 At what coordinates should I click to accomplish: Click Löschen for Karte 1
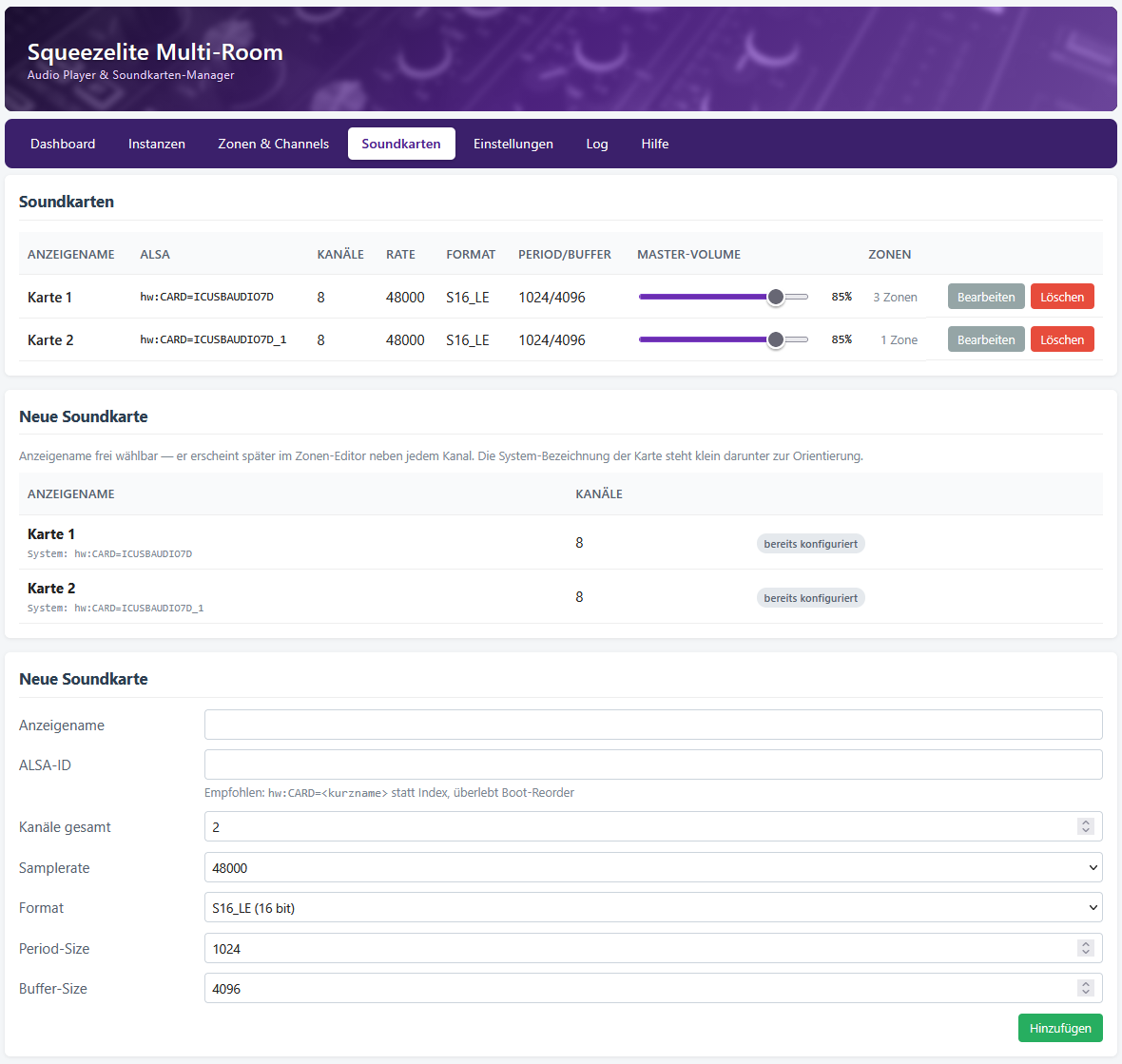1062,297
